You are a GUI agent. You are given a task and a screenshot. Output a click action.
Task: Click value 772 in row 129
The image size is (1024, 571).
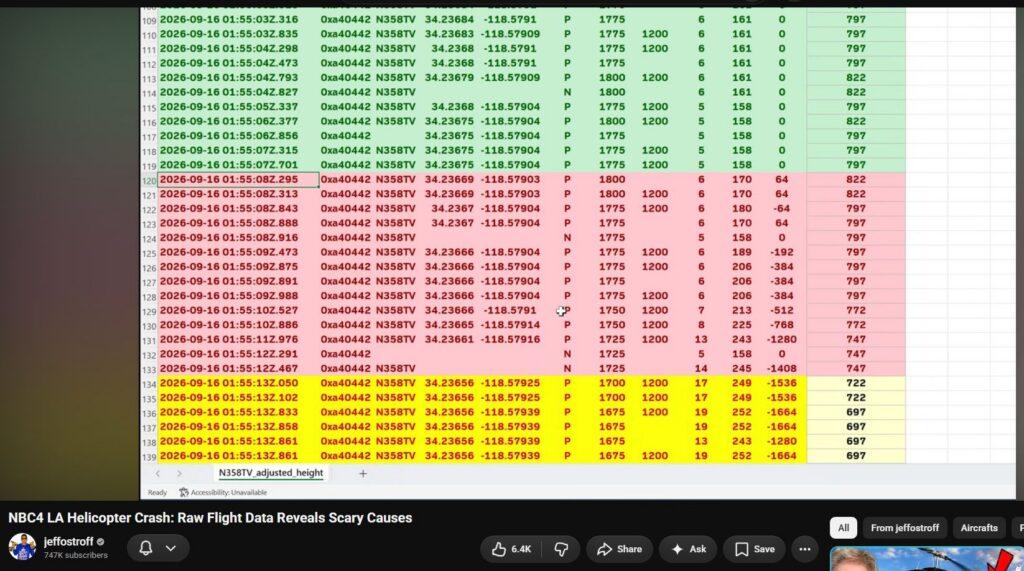tap(856, 310)
